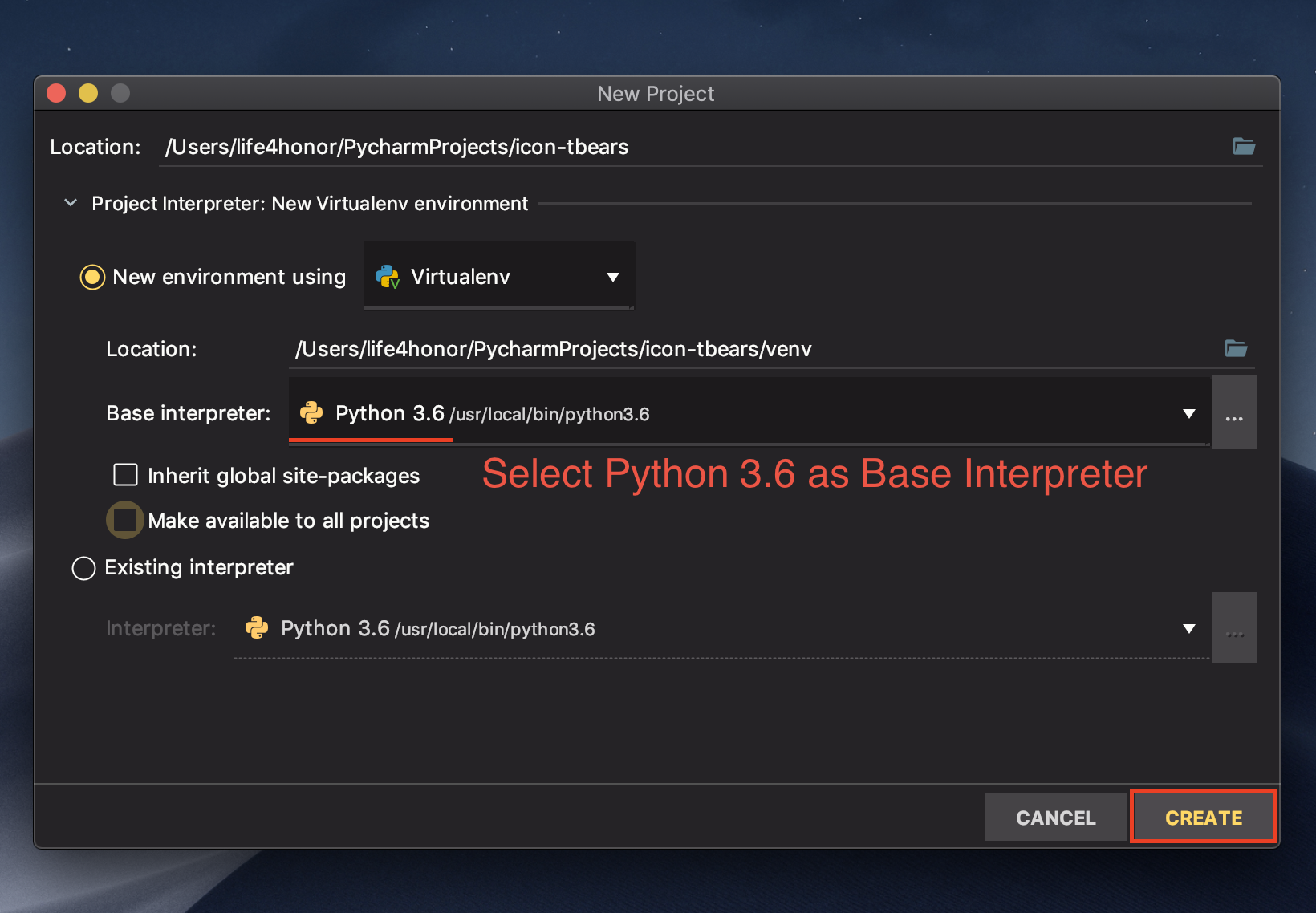Screen dimensions: 1316x913
Task: Enable Inherit global site-packages checkbox
Action: coord(125,475)
